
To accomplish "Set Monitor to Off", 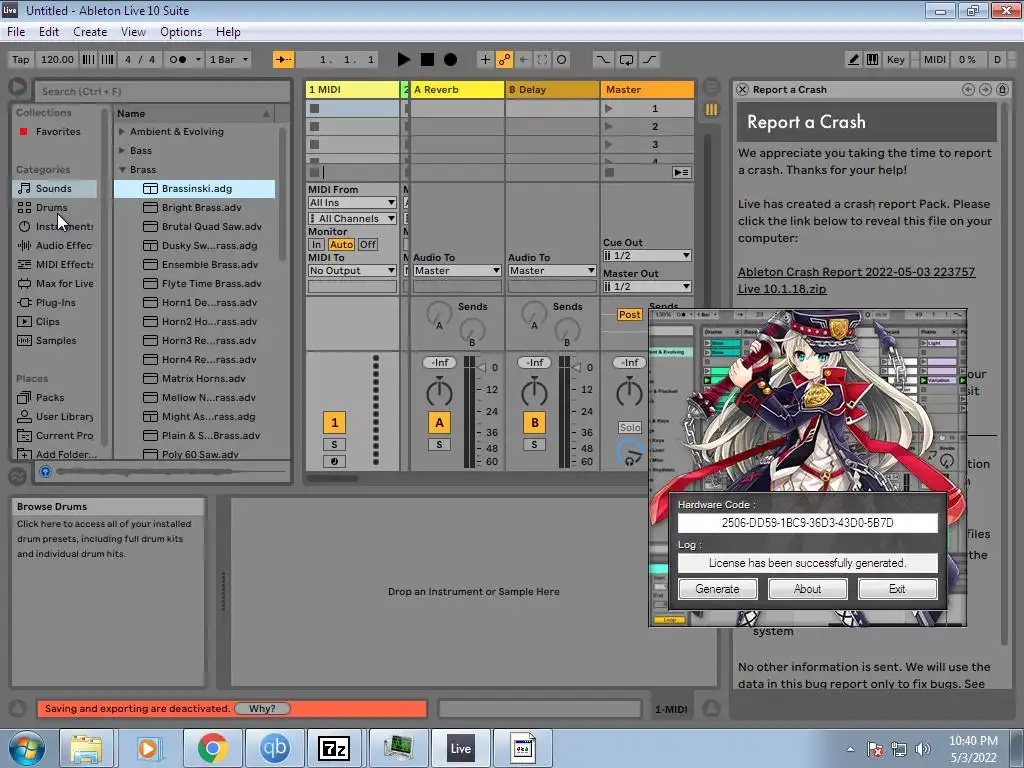I will pos(368,244).
